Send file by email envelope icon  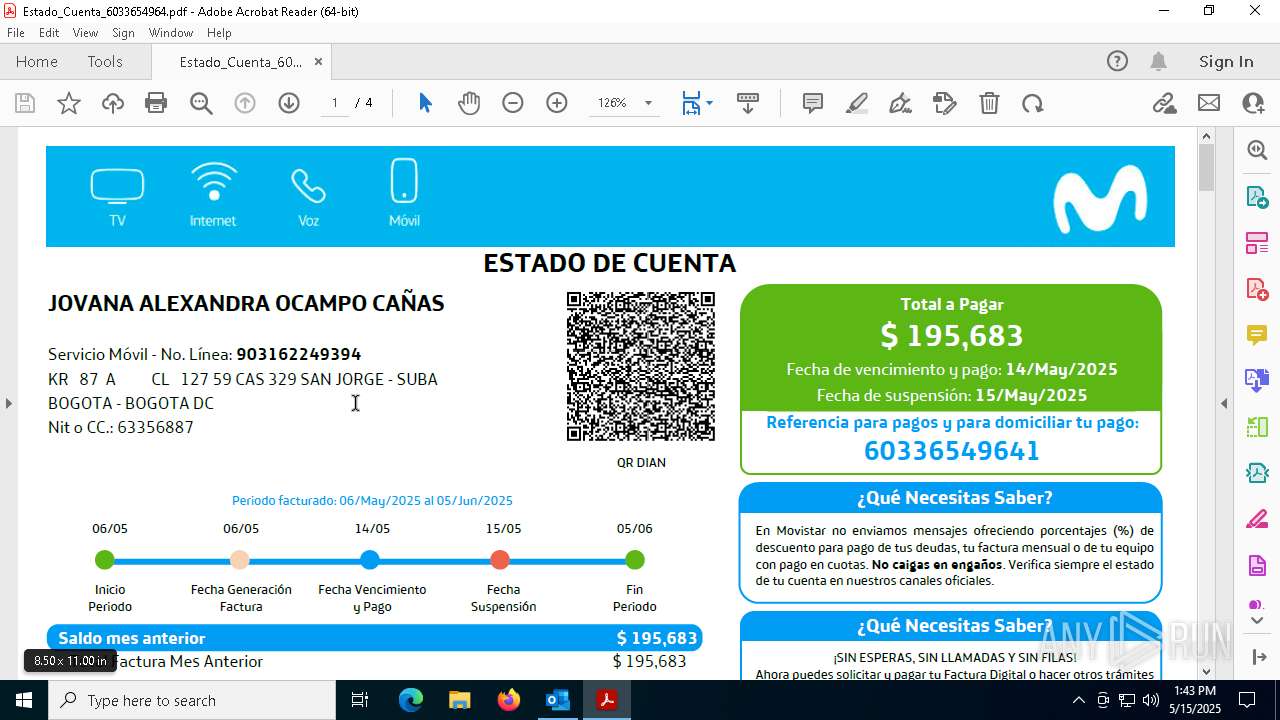coord(1209,103)
